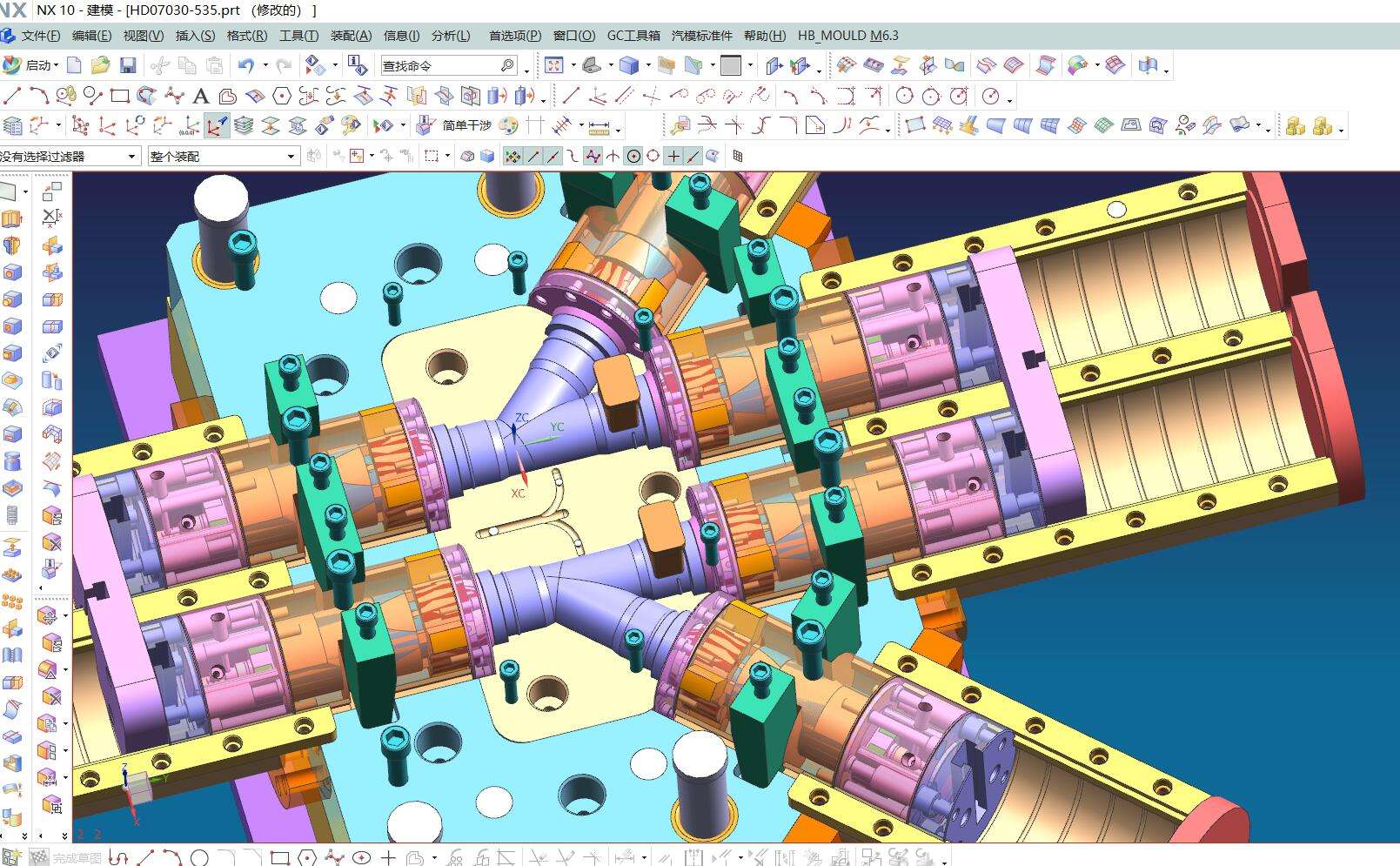This screenshot has height=866, width=1400.
Task: Select the Rectangle curve tool
Action: (120, 96)
